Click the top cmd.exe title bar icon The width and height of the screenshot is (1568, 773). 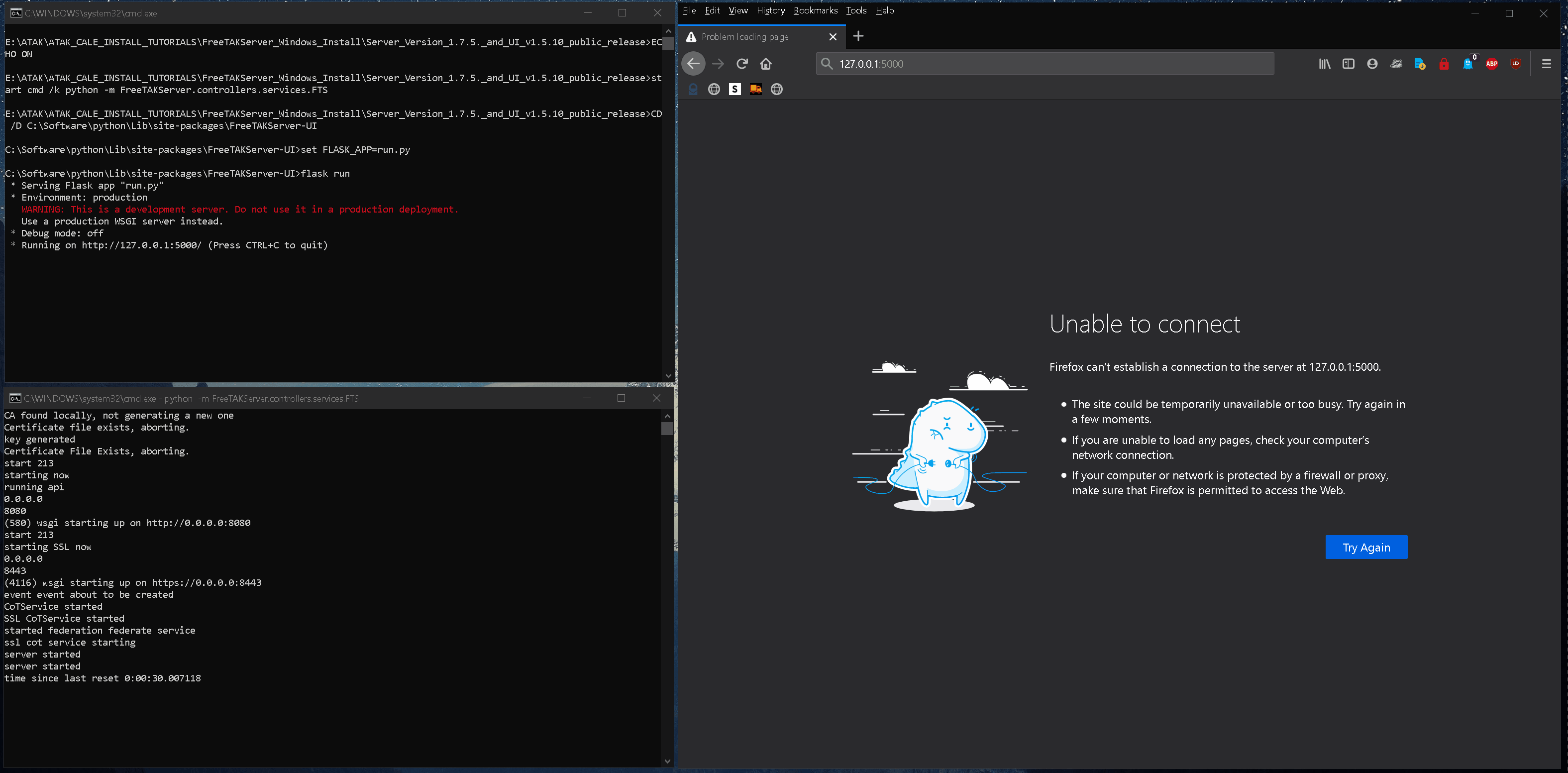(x=16, y=13)
